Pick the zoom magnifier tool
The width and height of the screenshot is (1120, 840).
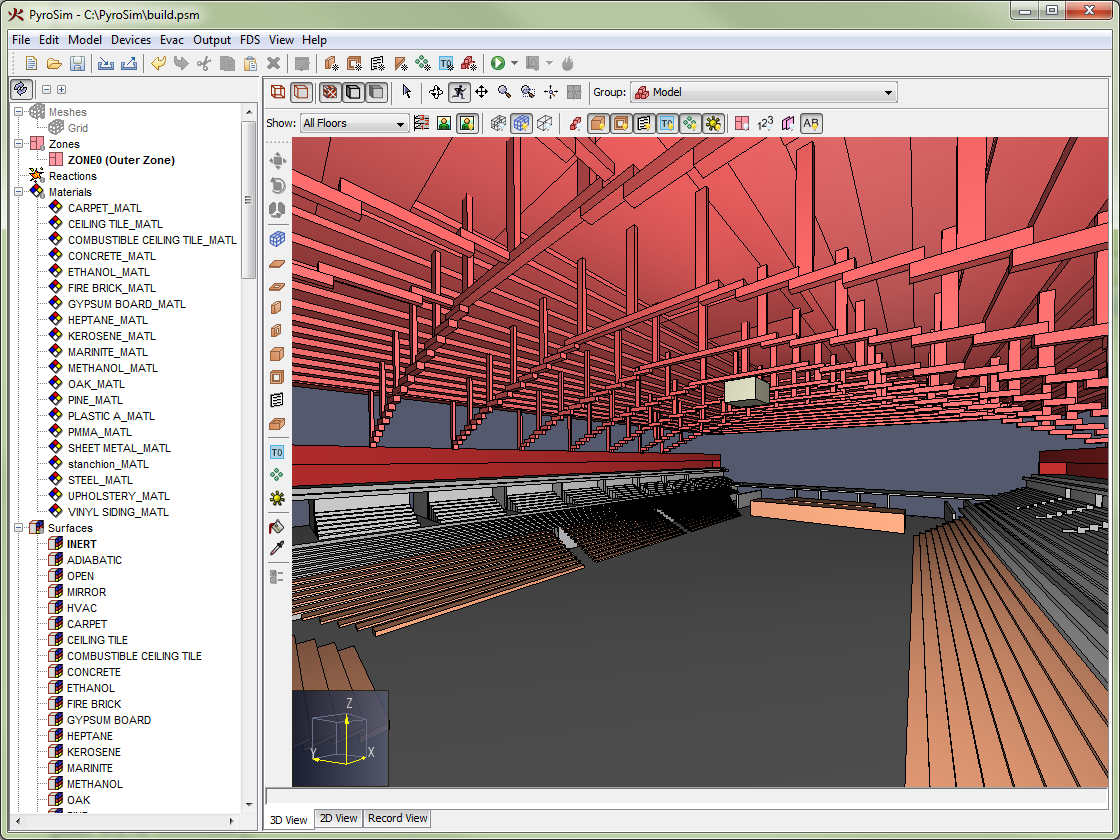click(504, 91)
